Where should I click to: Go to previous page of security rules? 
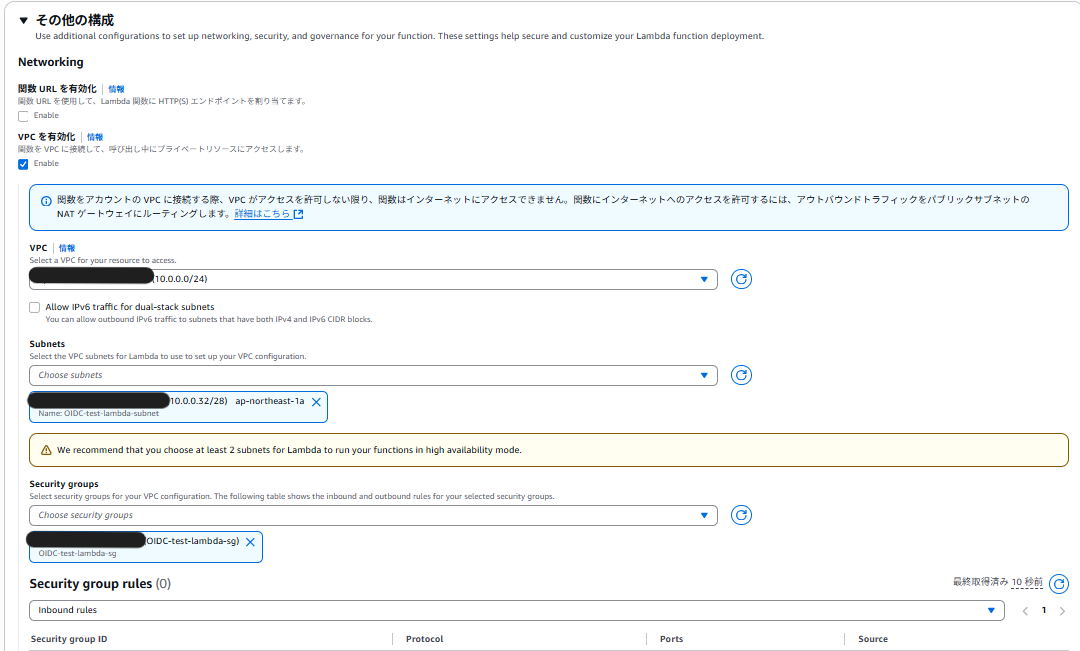[x=1025, y=610]
